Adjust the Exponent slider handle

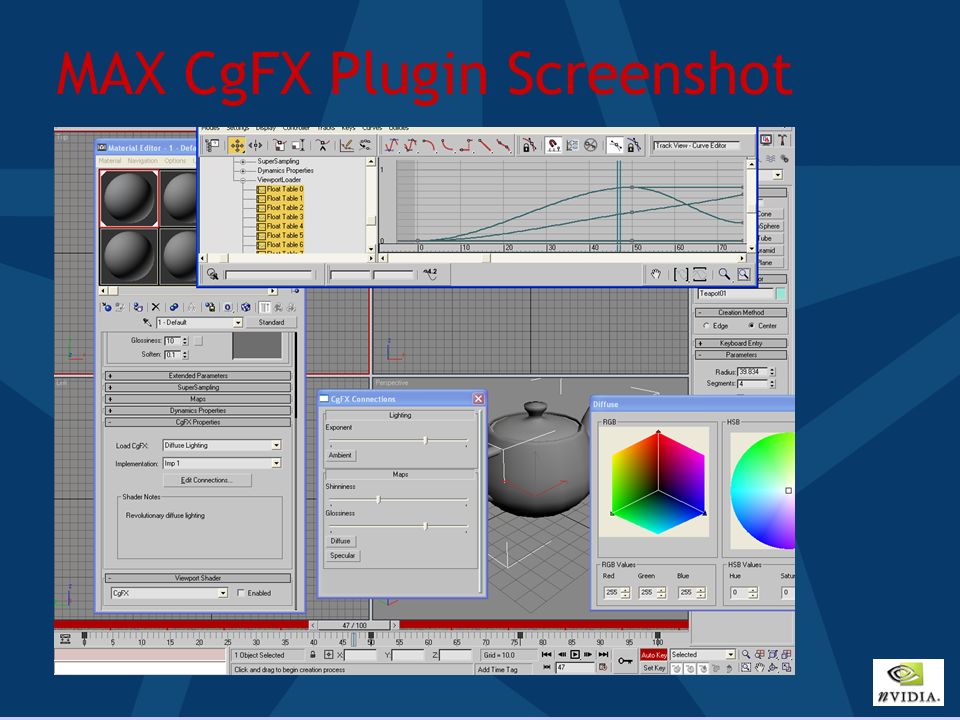[426, 440]
